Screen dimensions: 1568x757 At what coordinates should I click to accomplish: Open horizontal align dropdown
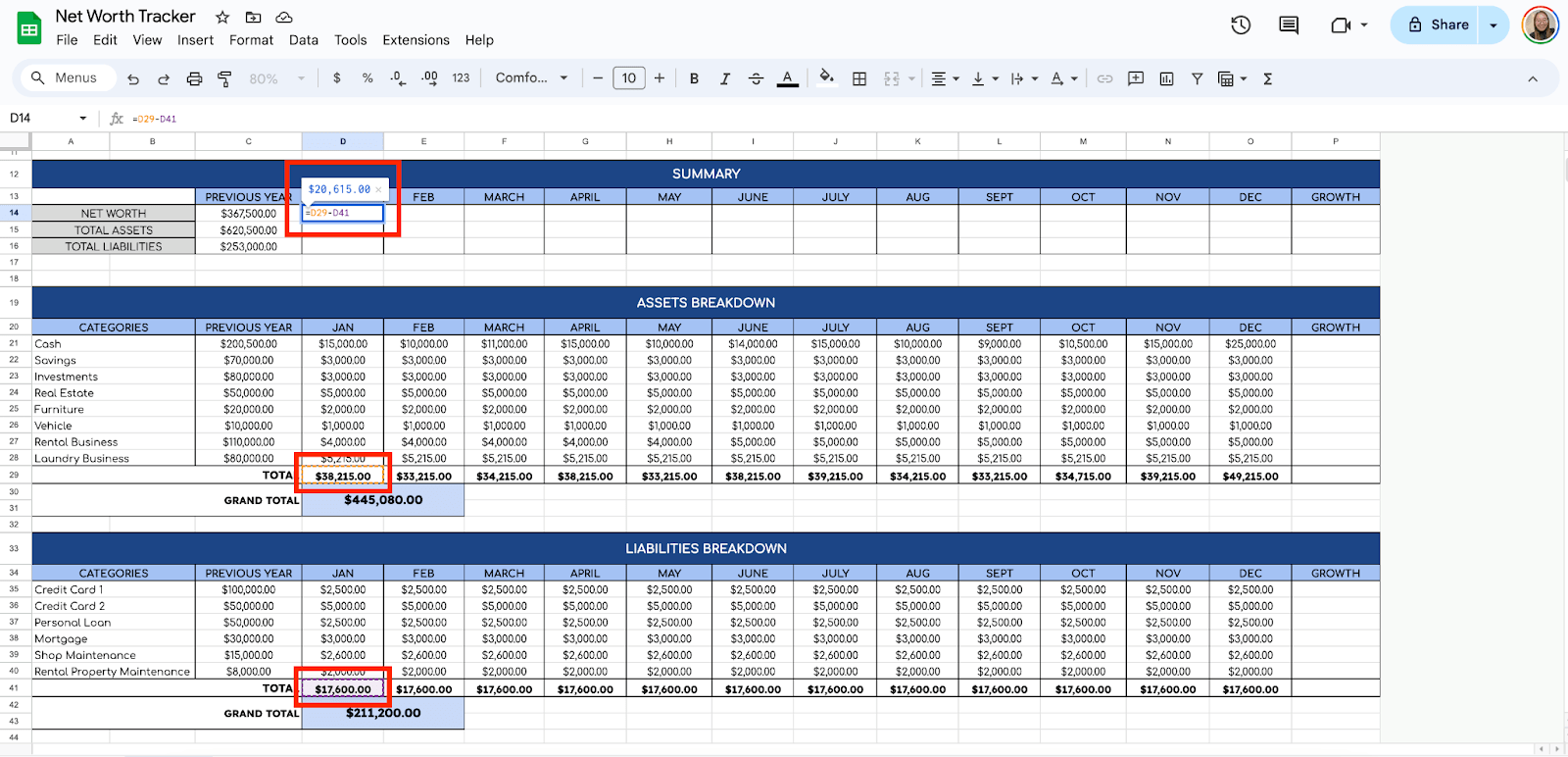(x=945, y=78)
